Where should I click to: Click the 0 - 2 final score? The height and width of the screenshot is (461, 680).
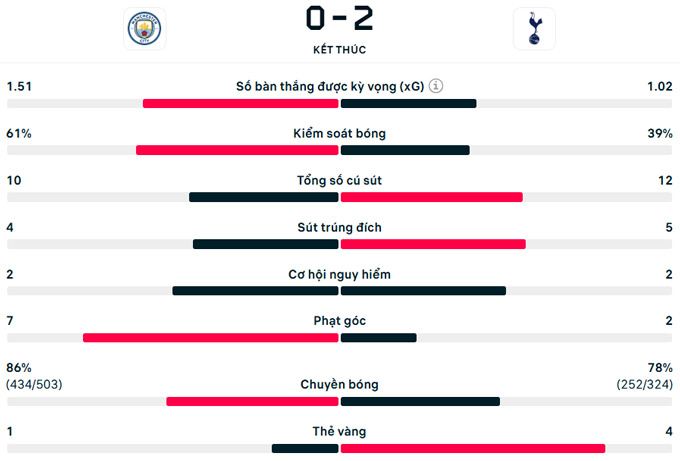tap(340, 18)
